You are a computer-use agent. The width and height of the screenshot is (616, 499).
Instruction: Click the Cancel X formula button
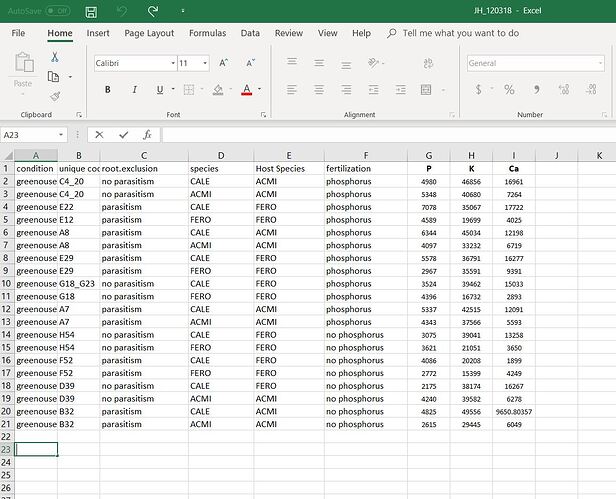(x=99, y=135)
